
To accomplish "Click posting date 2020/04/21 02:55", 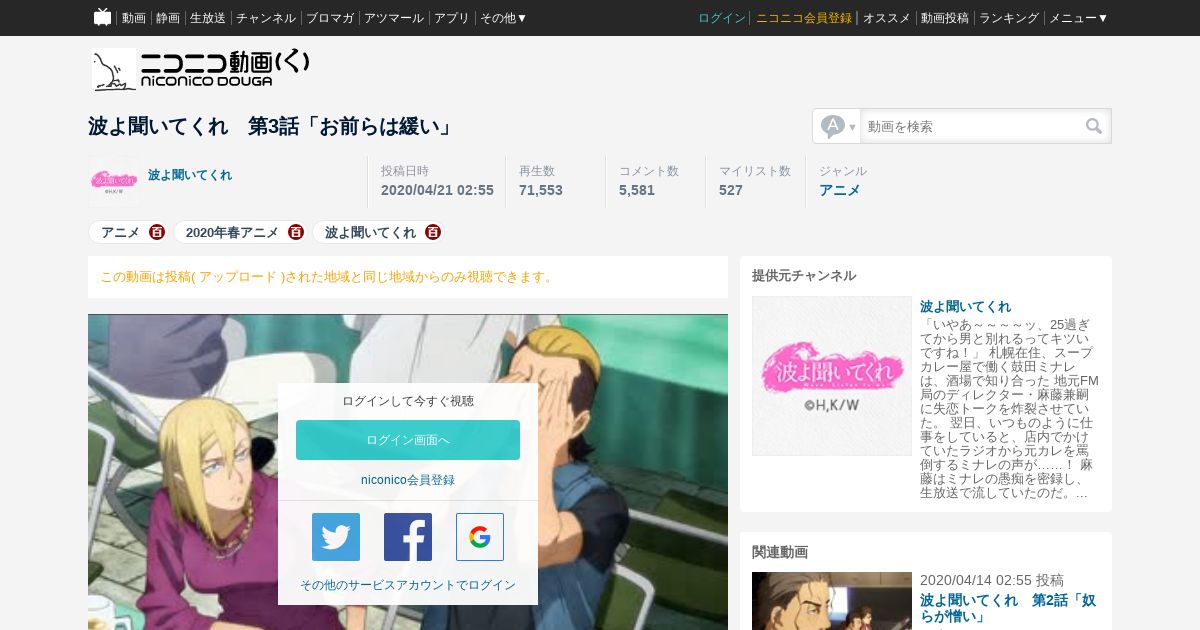I will pos(437,190).
